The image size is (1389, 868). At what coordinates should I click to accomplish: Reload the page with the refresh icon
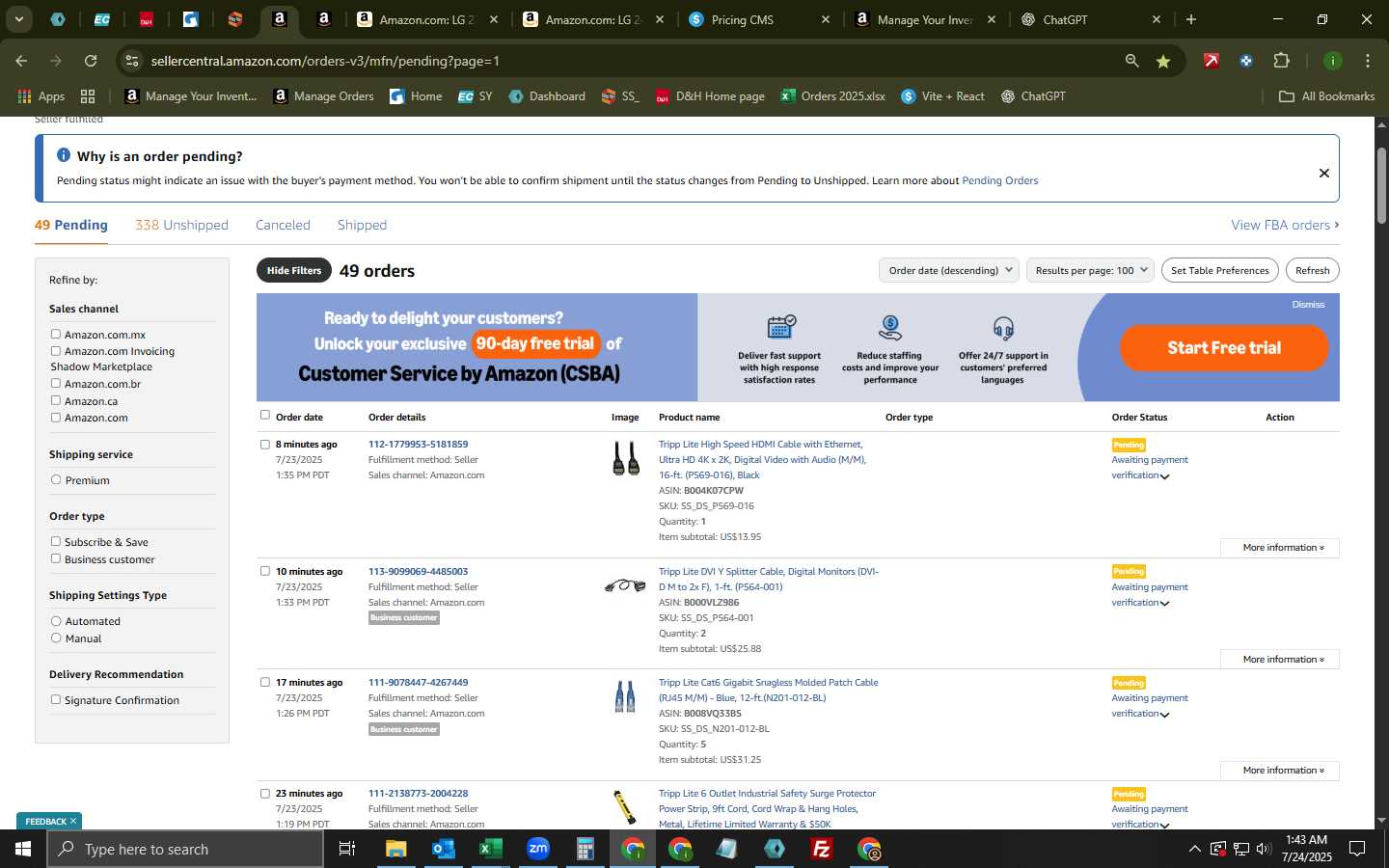tap(91, 61)
